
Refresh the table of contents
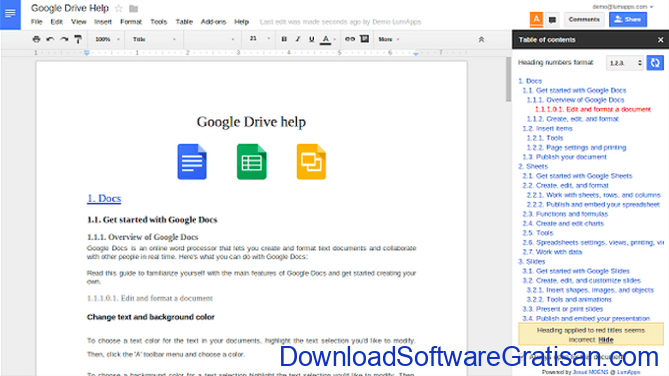pos(655,63)
